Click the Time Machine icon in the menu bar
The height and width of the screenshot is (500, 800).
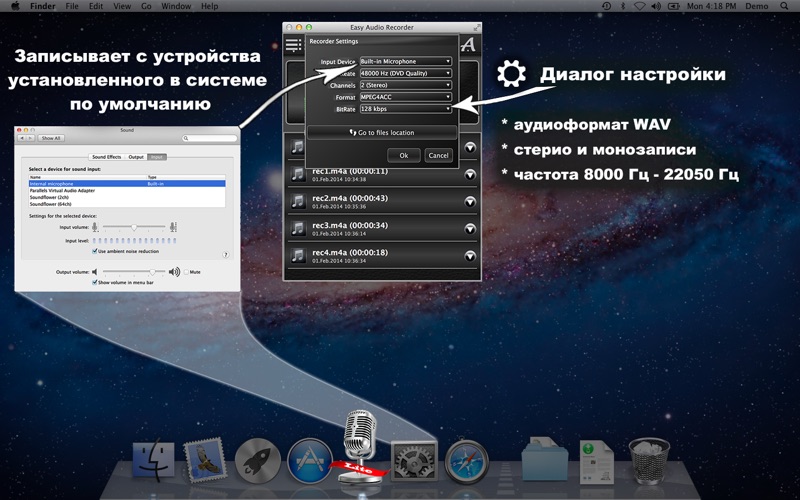click(607, 6)
